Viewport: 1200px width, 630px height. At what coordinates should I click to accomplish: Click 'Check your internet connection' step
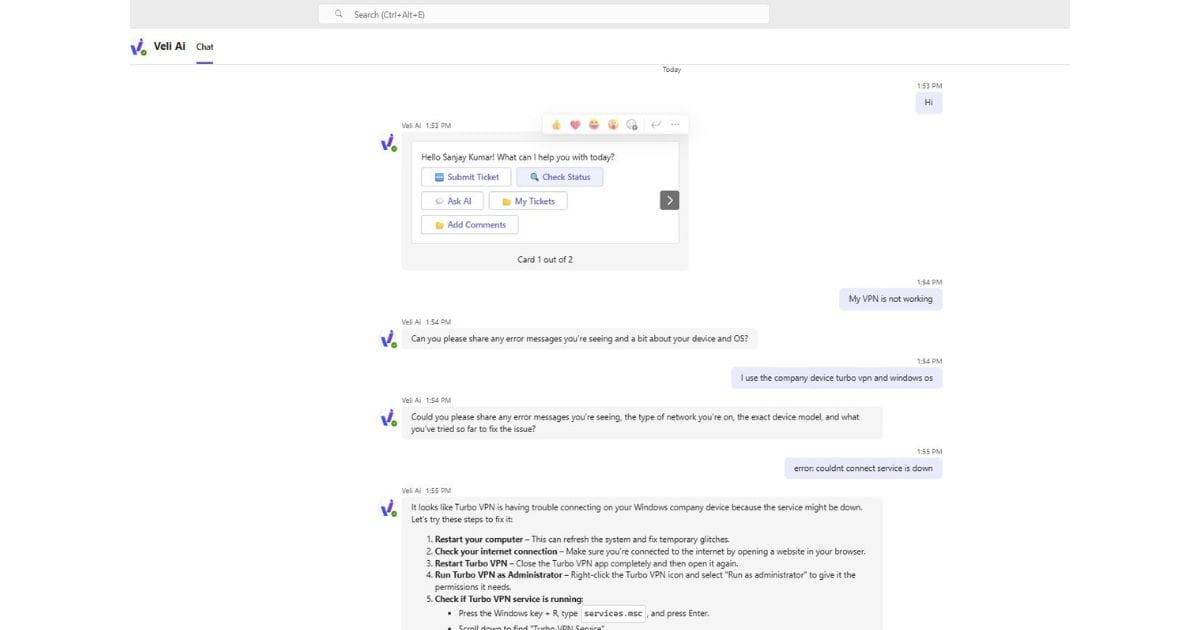pyautogui.click(x=496, y=551)
